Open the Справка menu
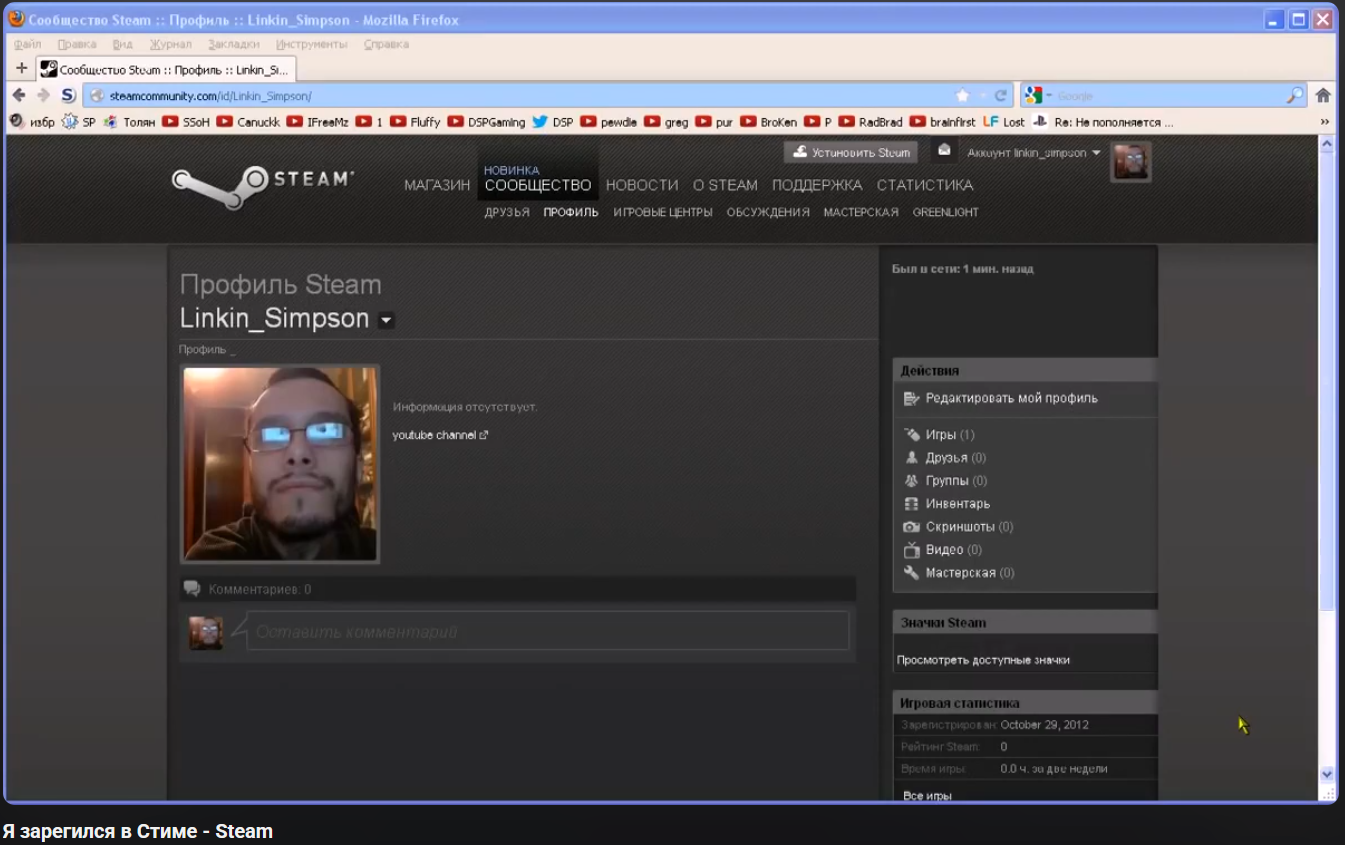Image resolution: width=1345 pixels, height=845 pixels. [386, 44]
